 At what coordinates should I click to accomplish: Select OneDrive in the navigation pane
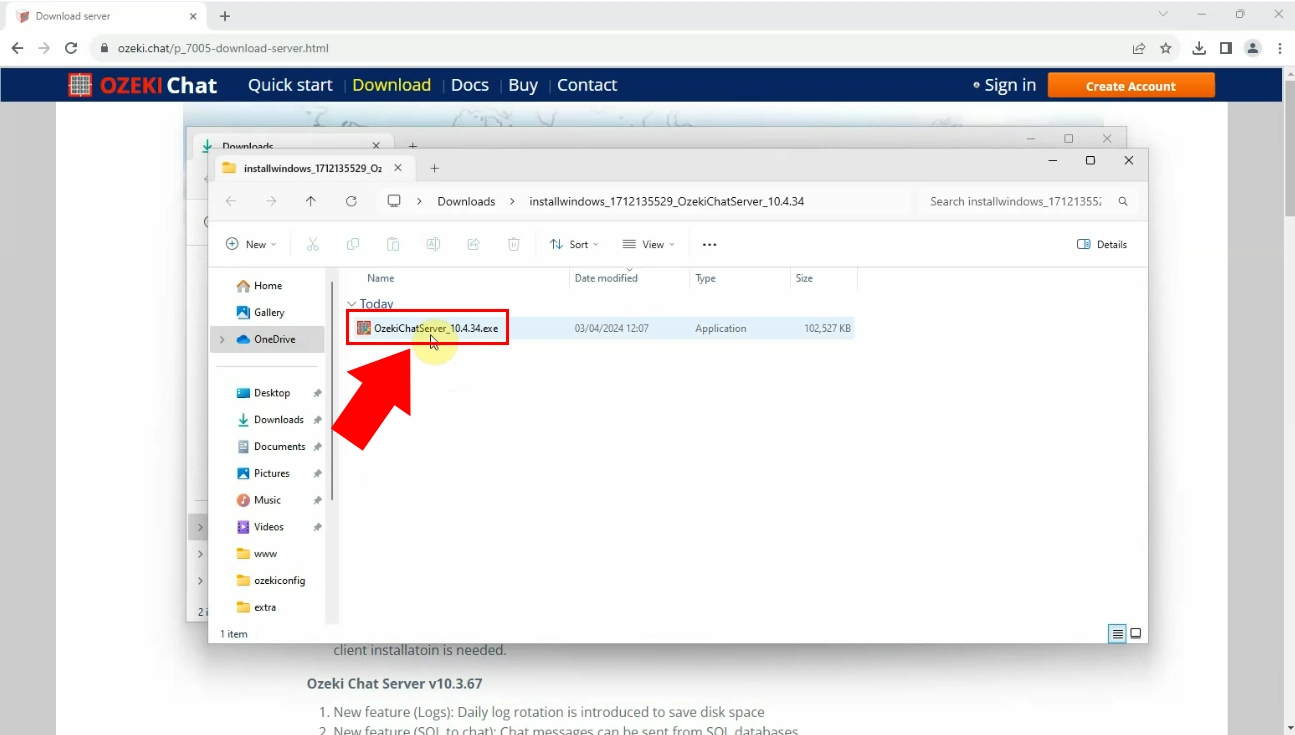pos(266,339)
